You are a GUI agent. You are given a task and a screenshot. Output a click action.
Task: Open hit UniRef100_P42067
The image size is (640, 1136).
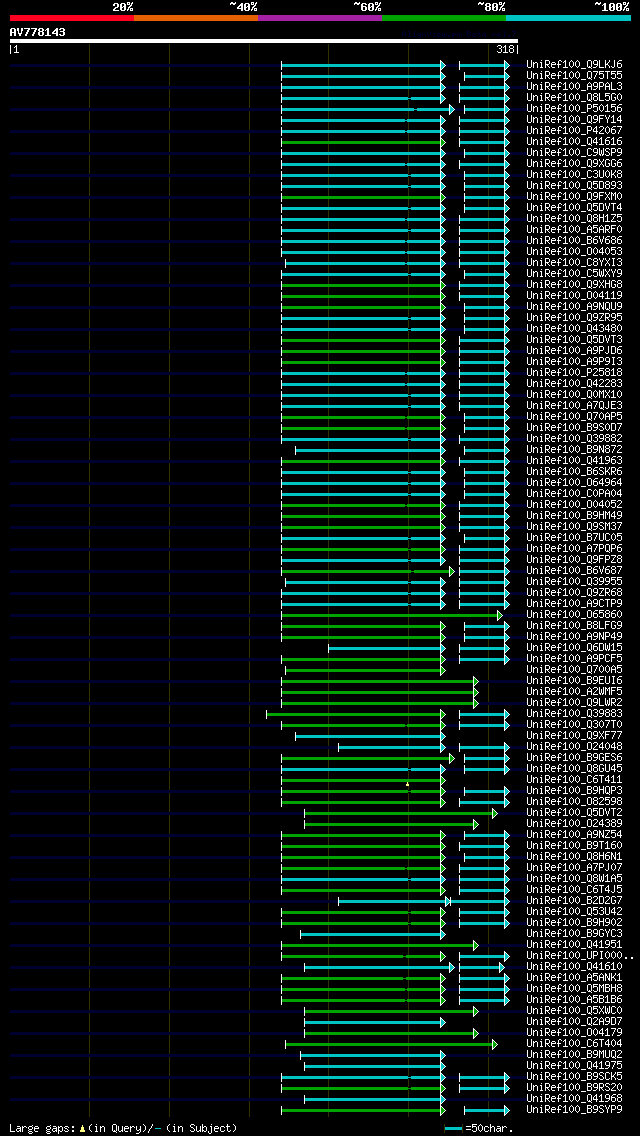tap(574, 130)
